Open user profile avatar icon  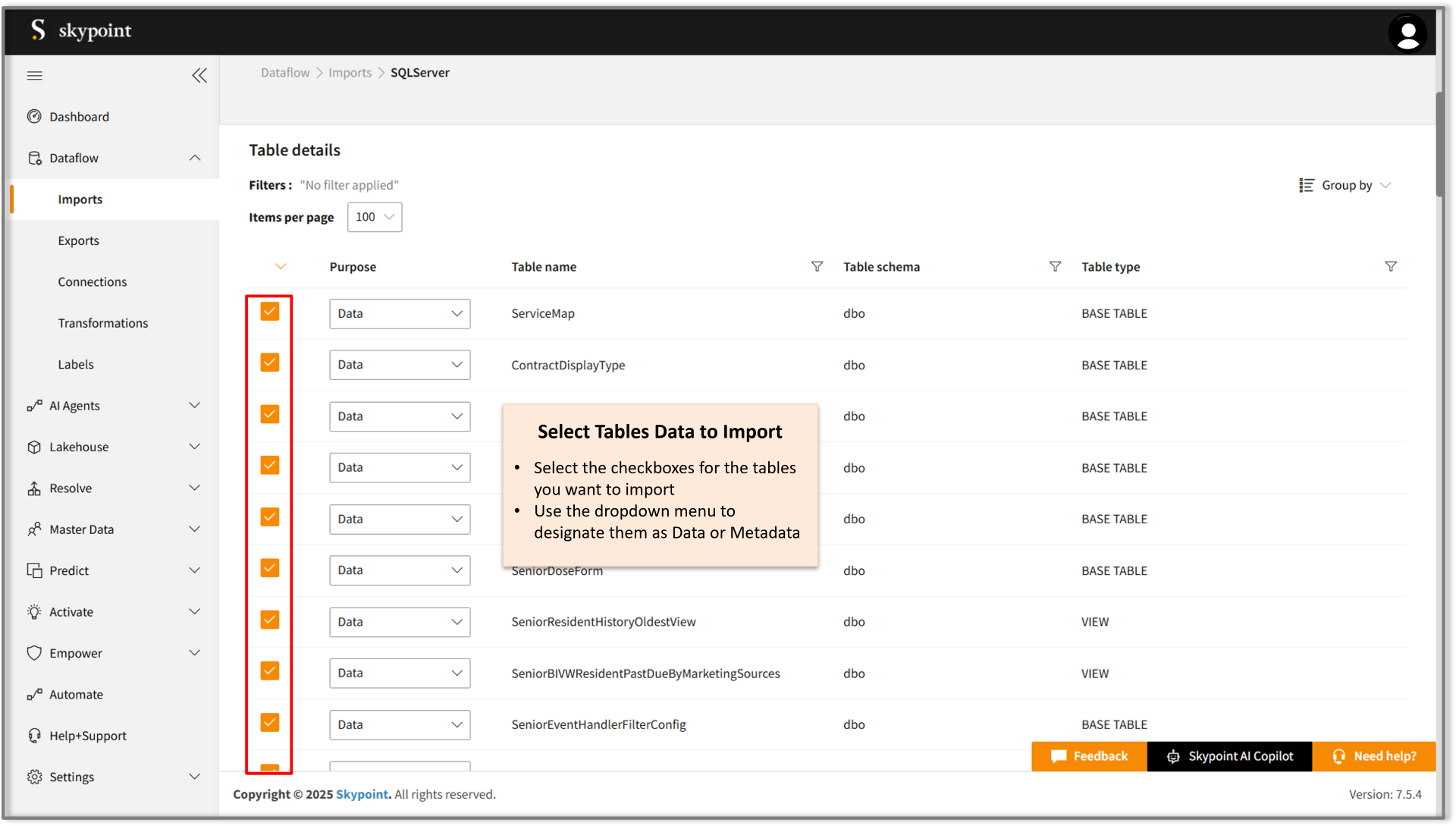point(1407,34)
